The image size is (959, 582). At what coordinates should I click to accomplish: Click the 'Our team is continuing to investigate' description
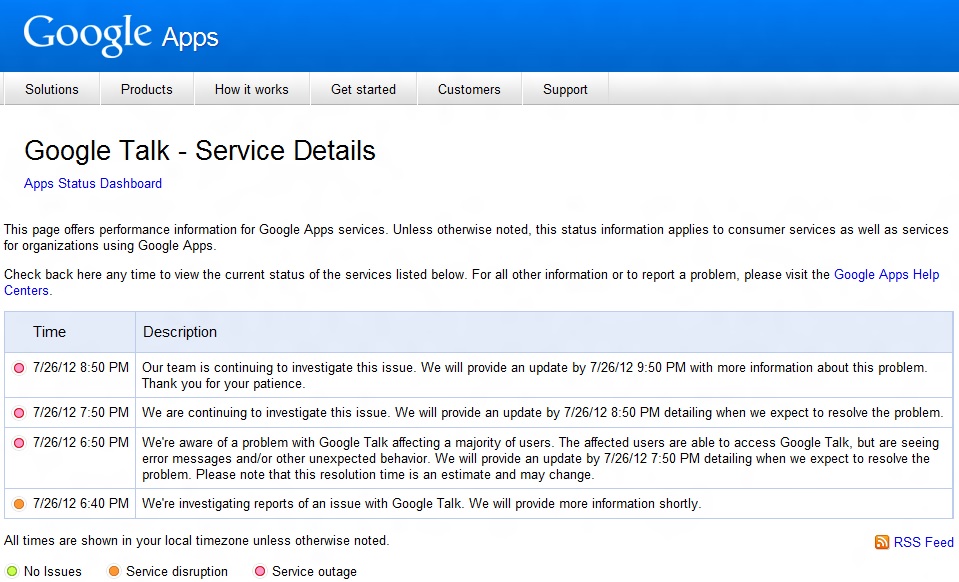535,375
